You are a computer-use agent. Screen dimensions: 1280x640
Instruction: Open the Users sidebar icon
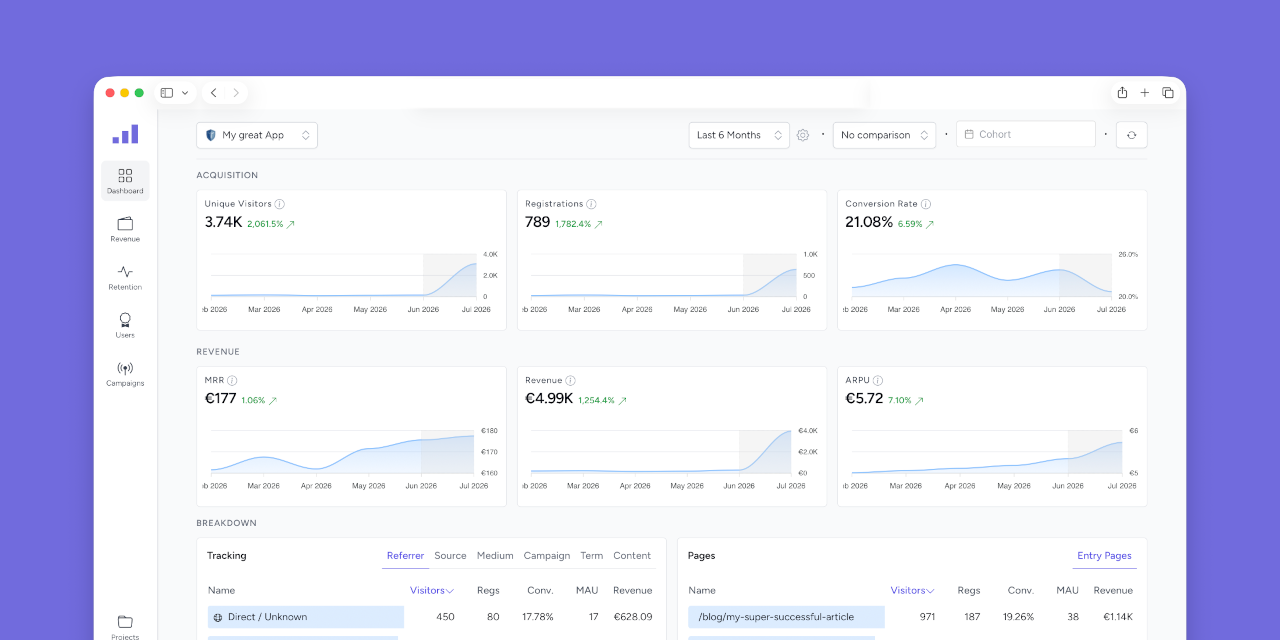tap(125, 325)
